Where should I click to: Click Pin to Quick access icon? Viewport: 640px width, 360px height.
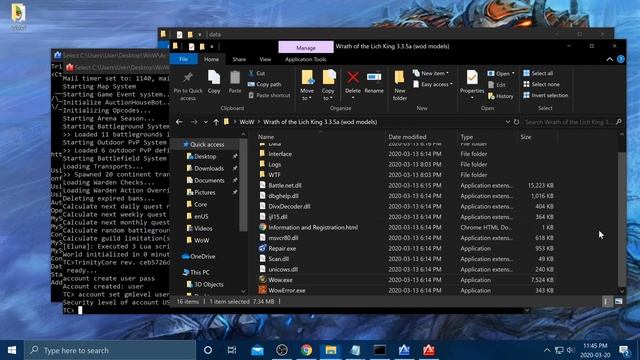(x=188, y=78)
